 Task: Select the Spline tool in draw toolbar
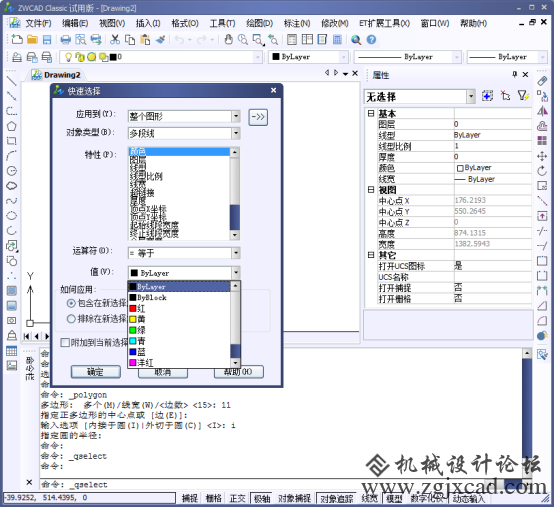tap(11, 201)
